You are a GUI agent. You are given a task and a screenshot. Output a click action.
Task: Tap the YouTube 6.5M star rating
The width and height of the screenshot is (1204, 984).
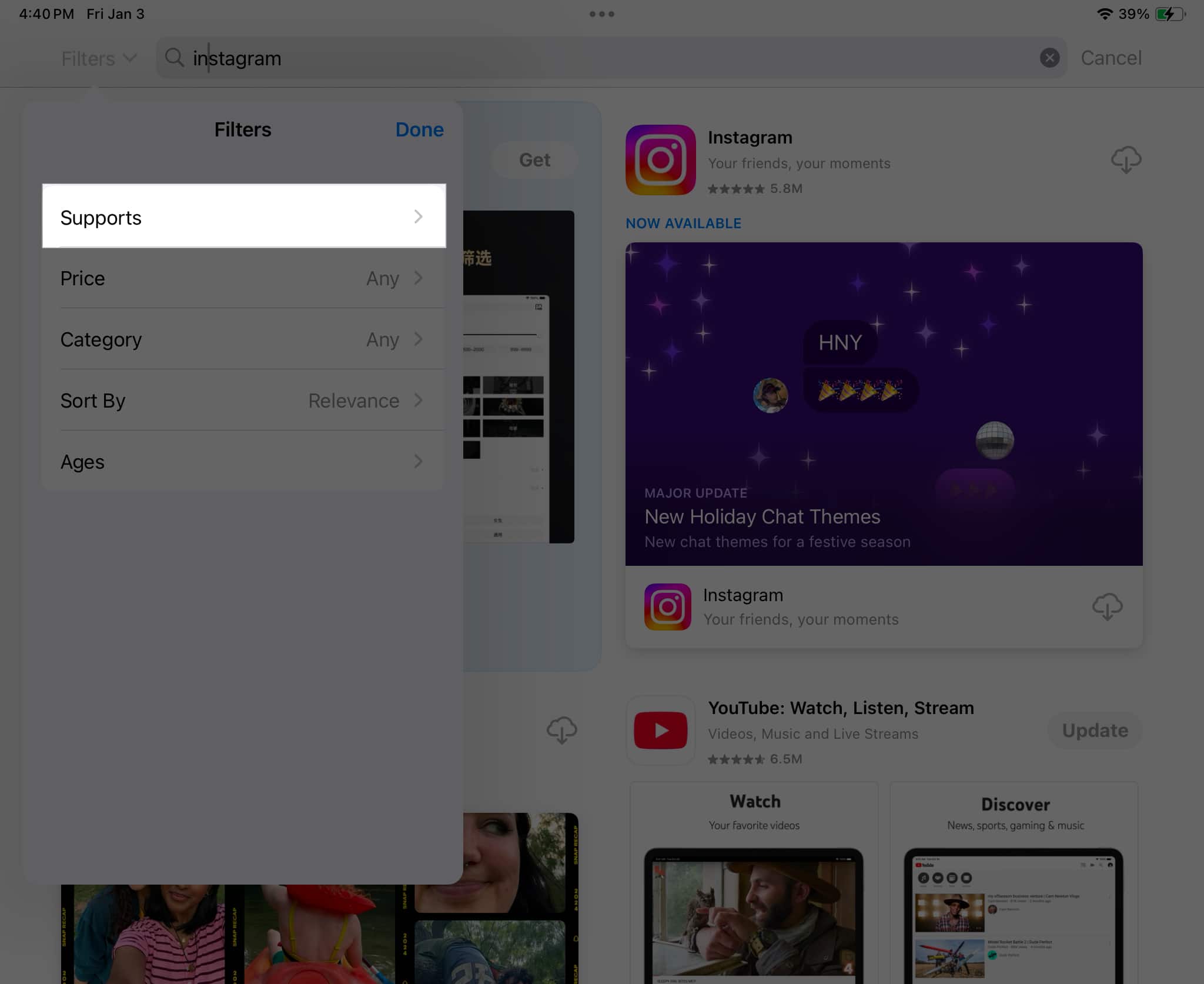755,759
